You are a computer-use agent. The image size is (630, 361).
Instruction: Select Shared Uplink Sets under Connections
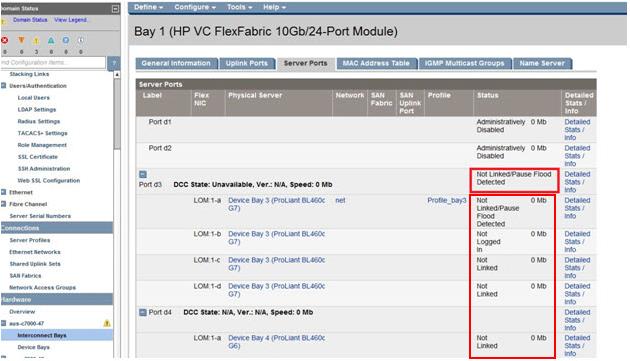point(35,264)
